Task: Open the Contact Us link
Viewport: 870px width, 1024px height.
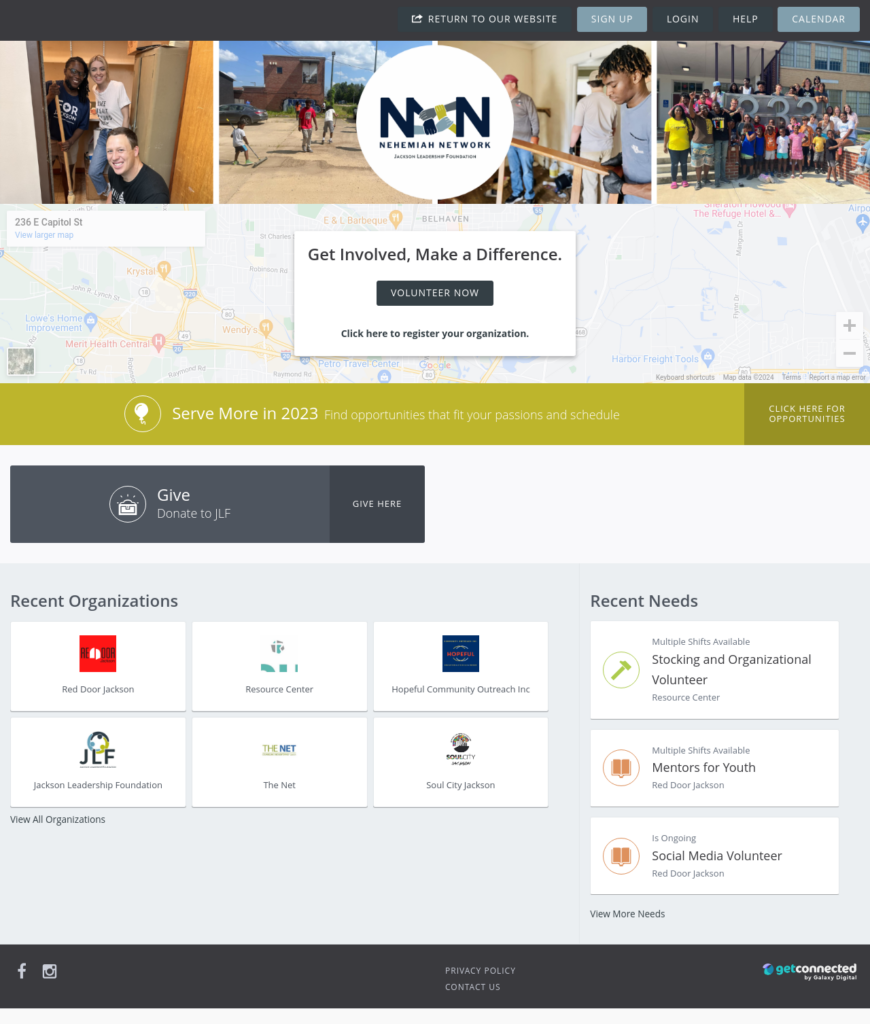Action: pos(472,987)
